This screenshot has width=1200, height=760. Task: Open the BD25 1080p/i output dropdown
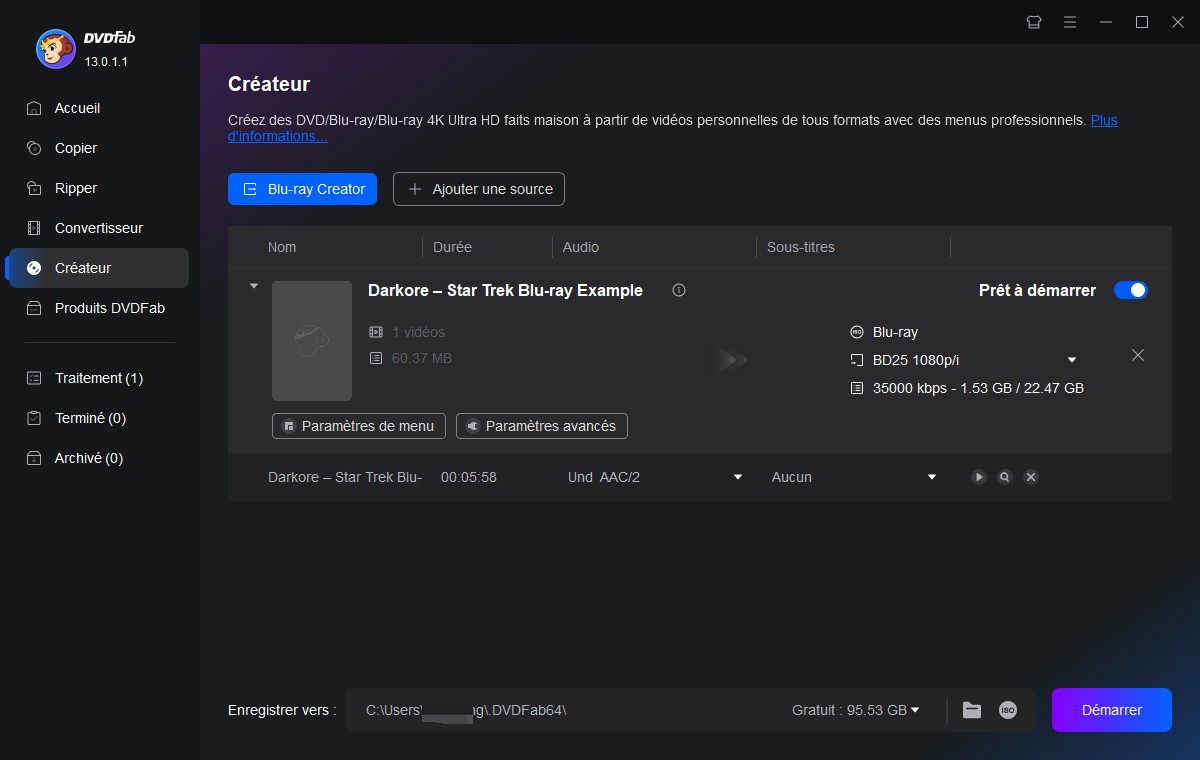1072,360
